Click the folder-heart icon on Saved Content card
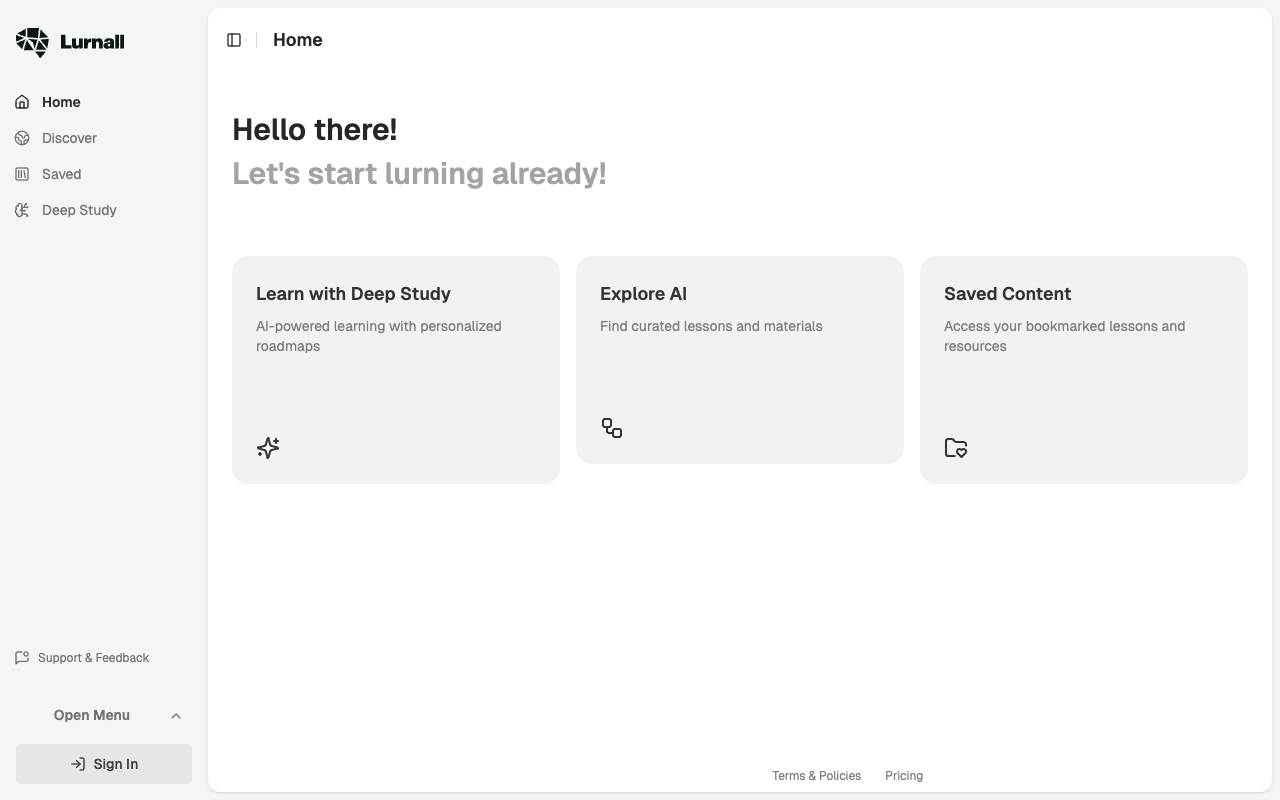 [956, 447]
